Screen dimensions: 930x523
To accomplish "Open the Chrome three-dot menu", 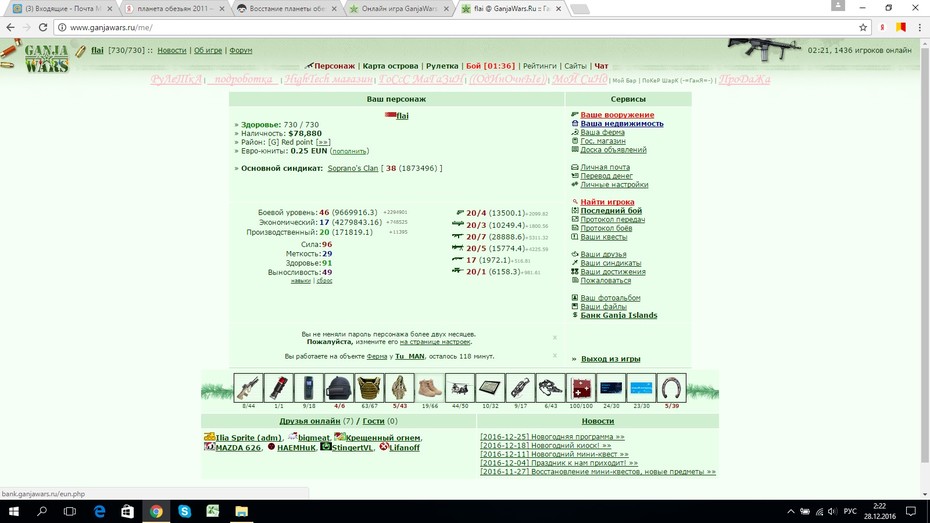I will (x=920, y=27).
